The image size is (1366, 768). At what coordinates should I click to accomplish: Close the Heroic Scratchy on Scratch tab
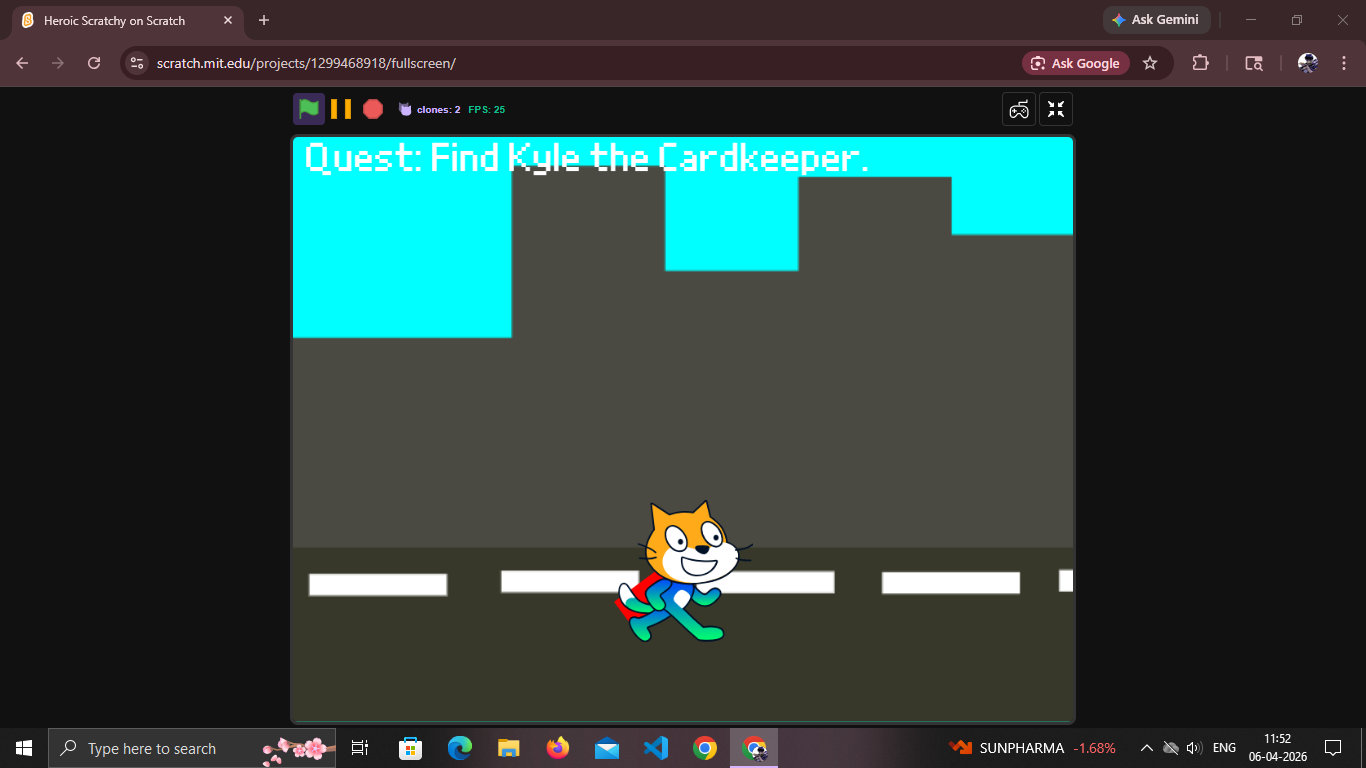point(227,20)
